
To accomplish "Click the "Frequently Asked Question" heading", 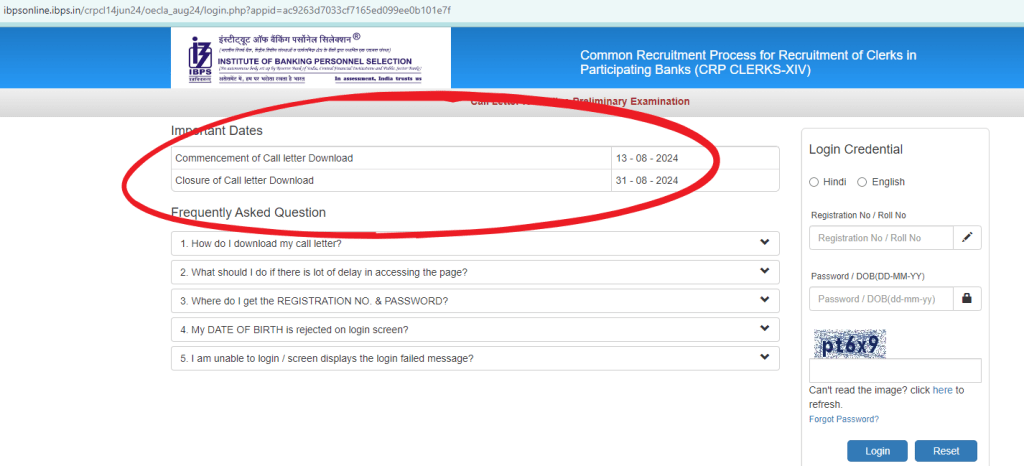I will point(248,212).
